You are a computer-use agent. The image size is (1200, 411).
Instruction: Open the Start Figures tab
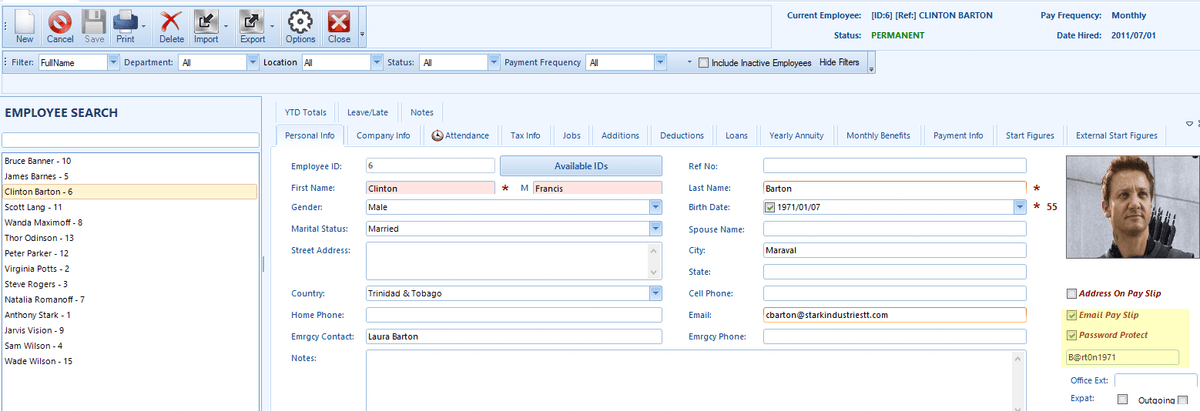click(x=1029, y=136)
